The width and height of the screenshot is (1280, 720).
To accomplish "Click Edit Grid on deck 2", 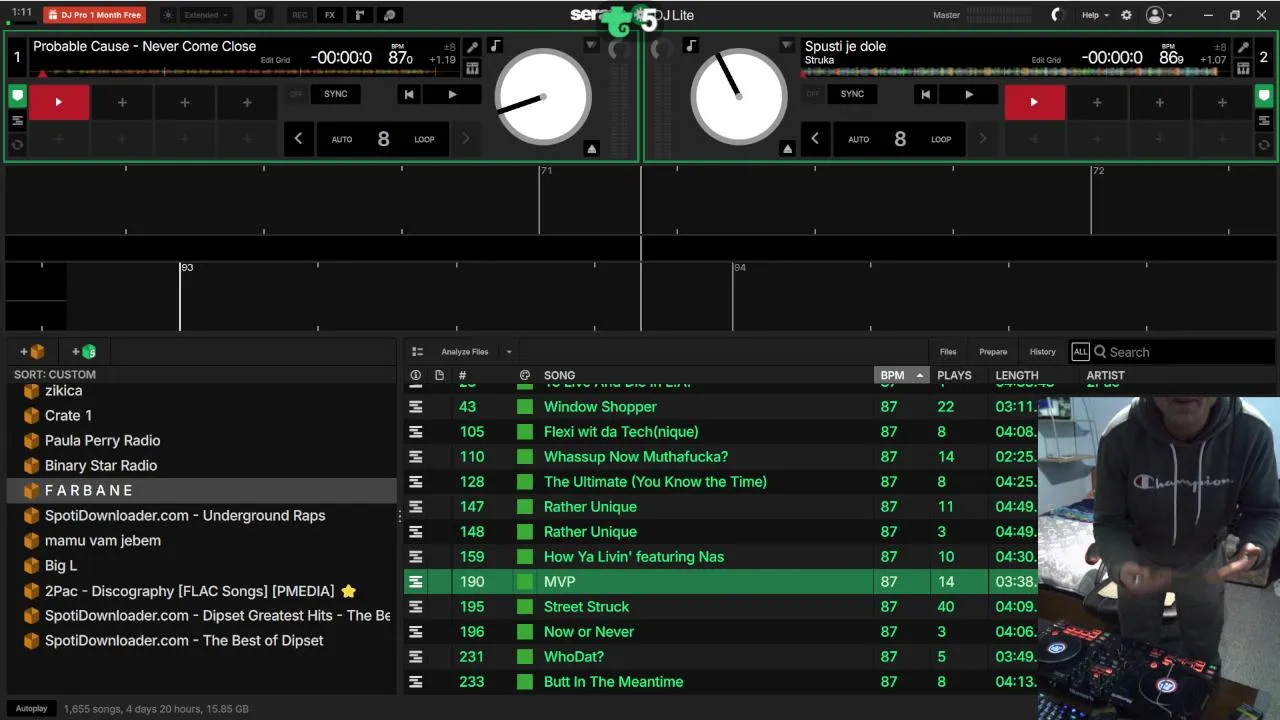I will (1046, 60).
